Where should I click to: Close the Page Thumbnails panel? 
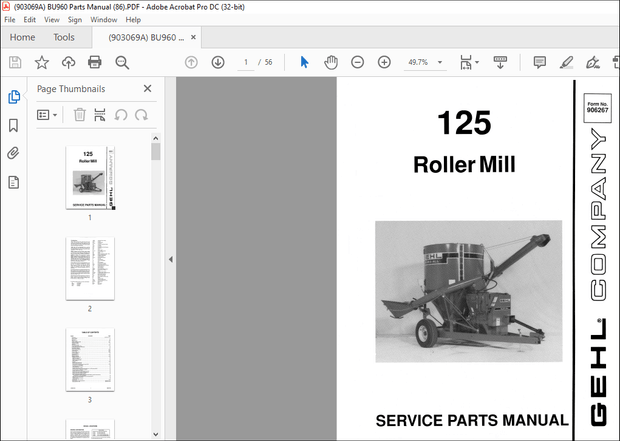coord(147,89)
